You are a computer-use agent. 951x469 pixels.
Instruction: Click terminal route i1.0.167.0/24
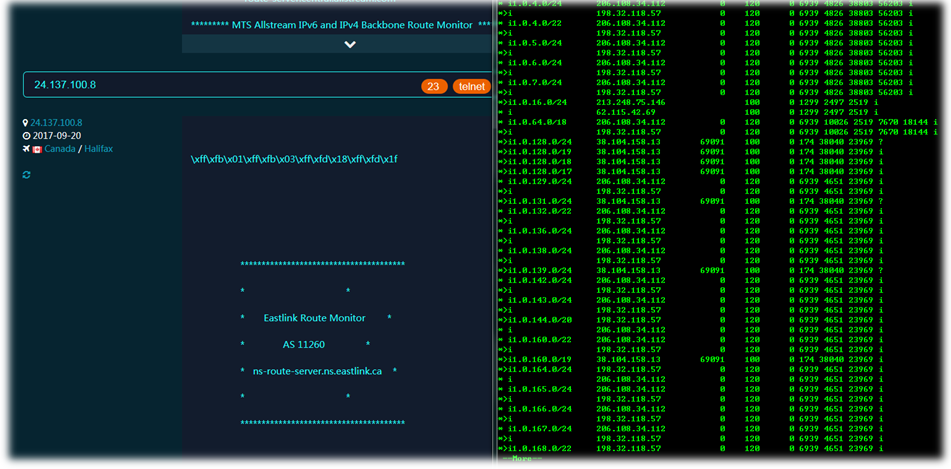pos(539,428)
